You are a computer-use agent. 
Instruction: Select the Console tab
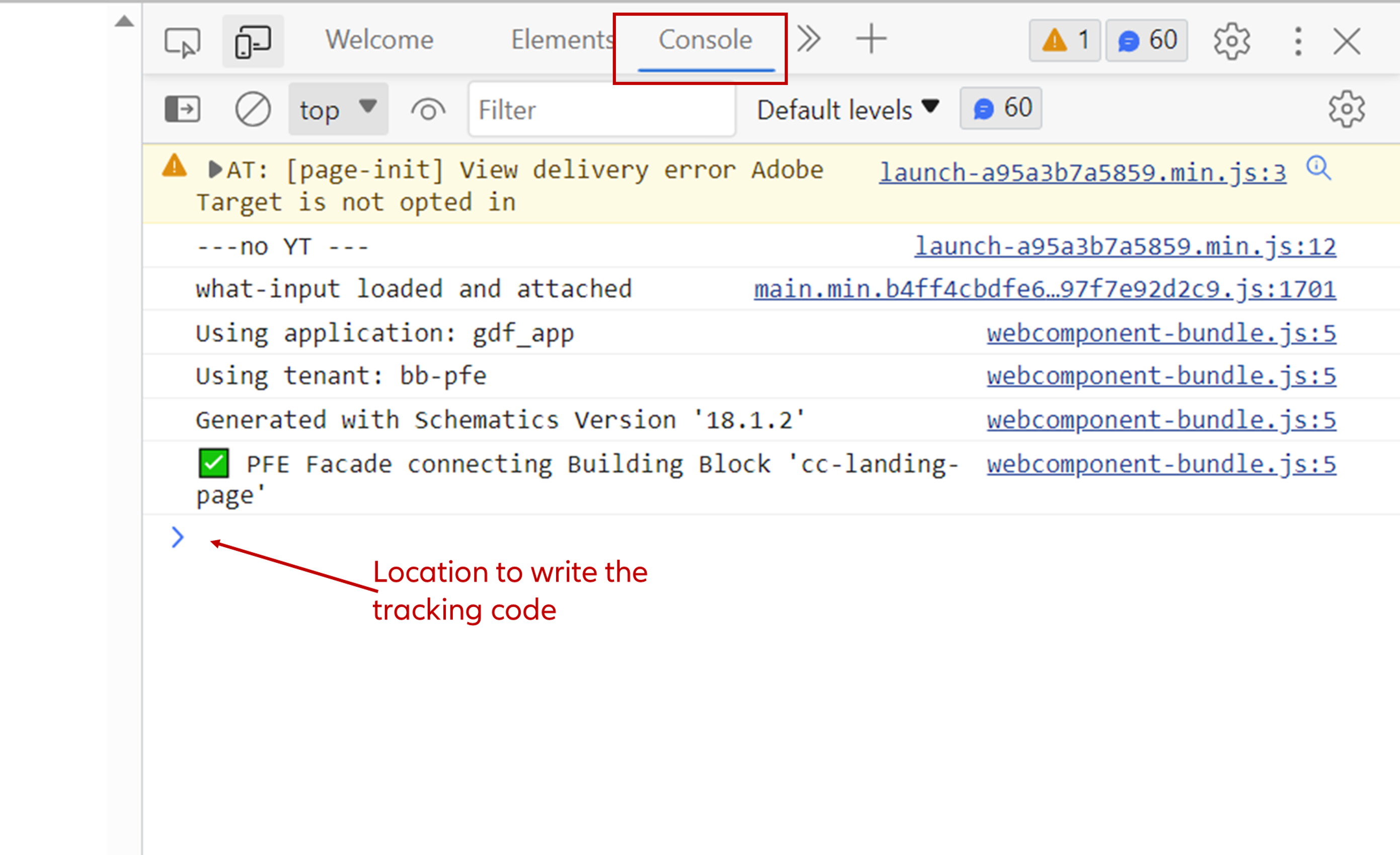click(705, 40)
